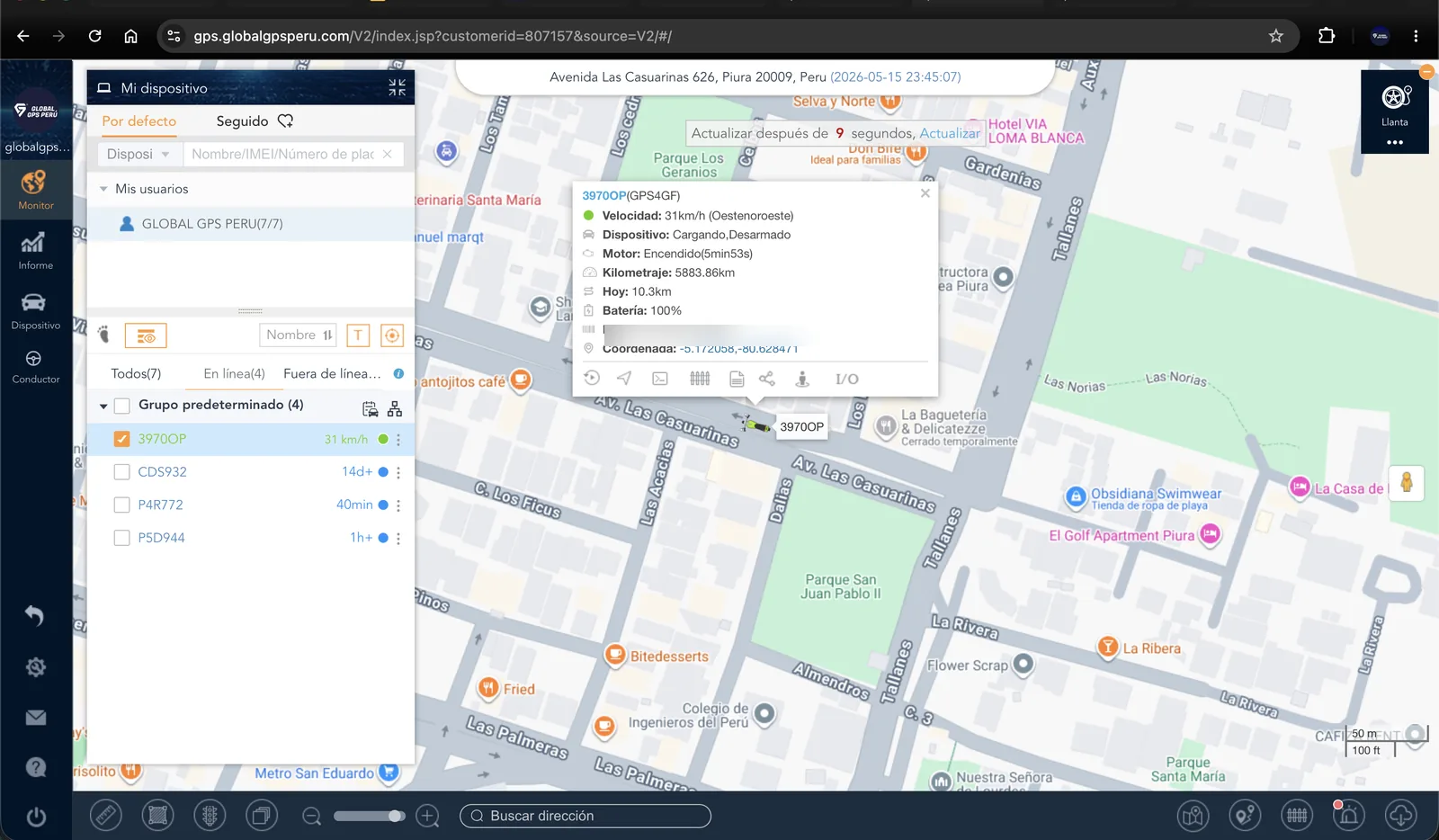Screen dimensions: 1439x840
Task: Open the Monitor section in sidebar
Action: [36, 190]
